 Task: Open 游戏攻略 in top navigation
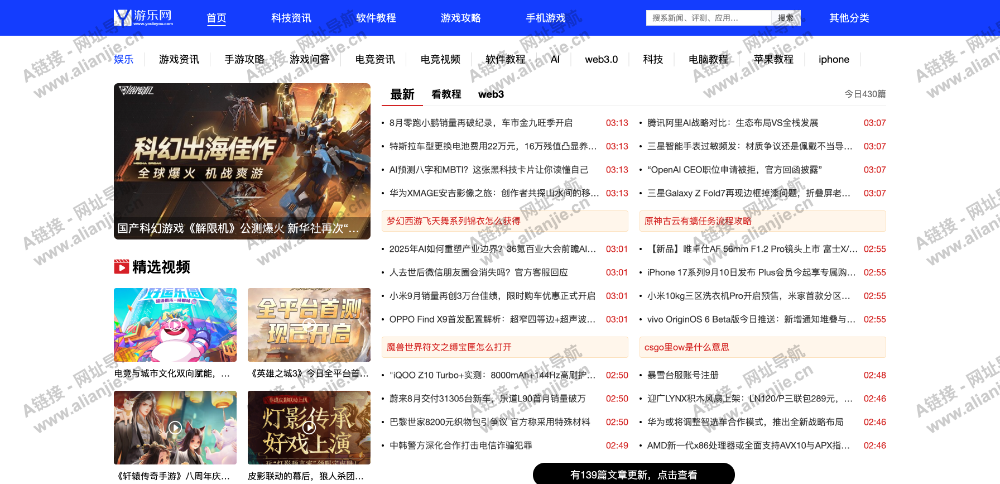click(460, 18)
